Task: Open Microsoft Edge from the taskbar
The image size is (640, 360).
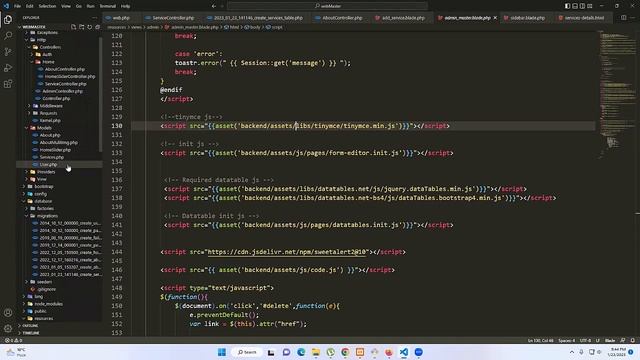Action: [x=301, y=352]
